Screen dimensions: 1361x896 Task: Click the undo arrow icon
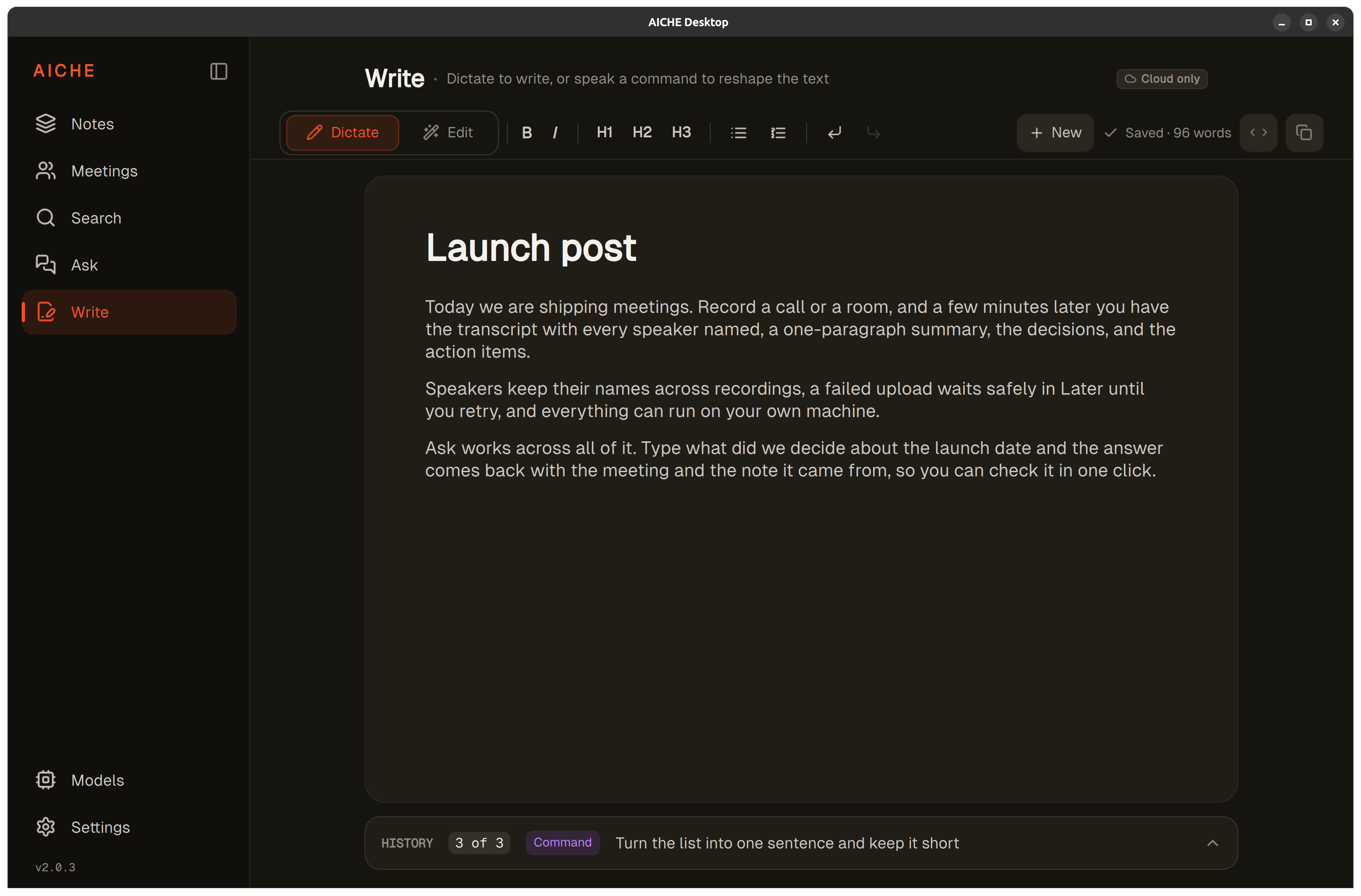coord(834,133)
